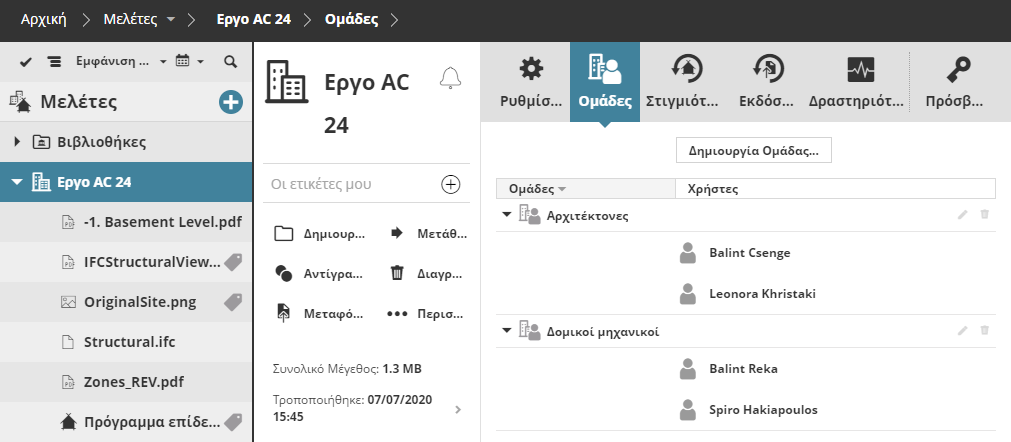Add a tag with the circled plus
Screen dimensions: 1011x442
click(x=451, y=184)
